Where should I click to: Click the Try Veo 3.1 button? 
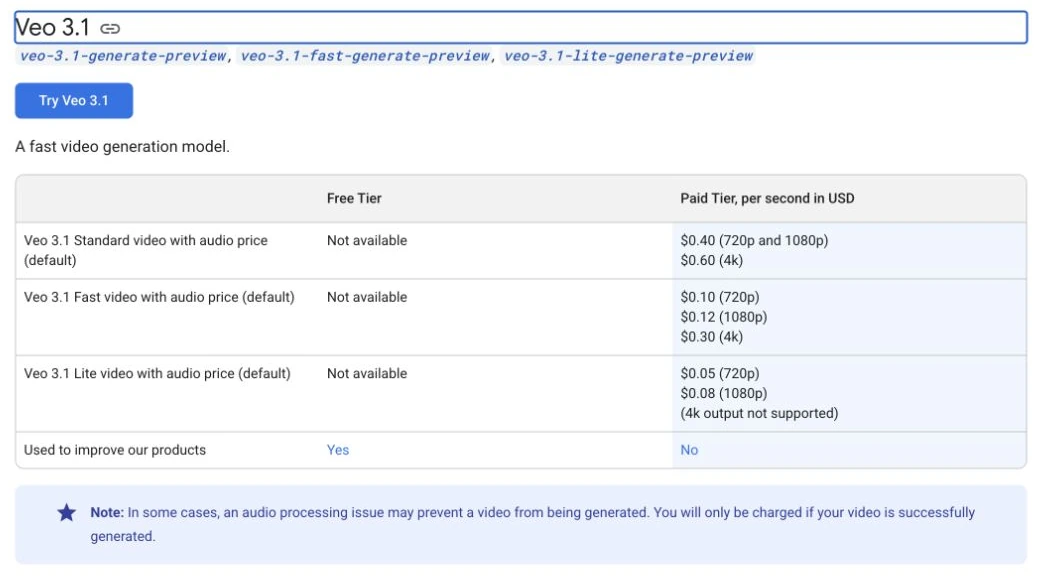(74, 101)
